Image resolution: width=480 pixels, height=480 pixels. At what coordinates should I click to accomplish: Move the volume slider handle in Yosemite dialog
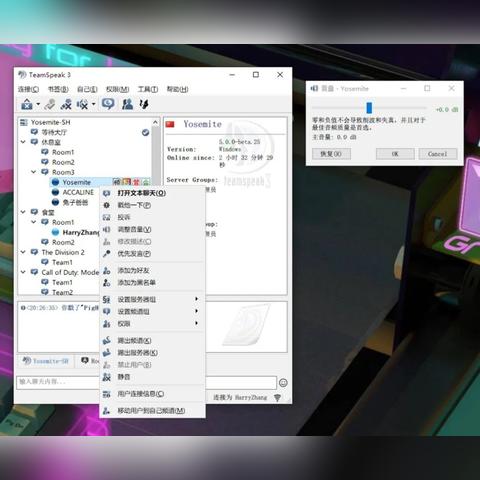point(369,108)
